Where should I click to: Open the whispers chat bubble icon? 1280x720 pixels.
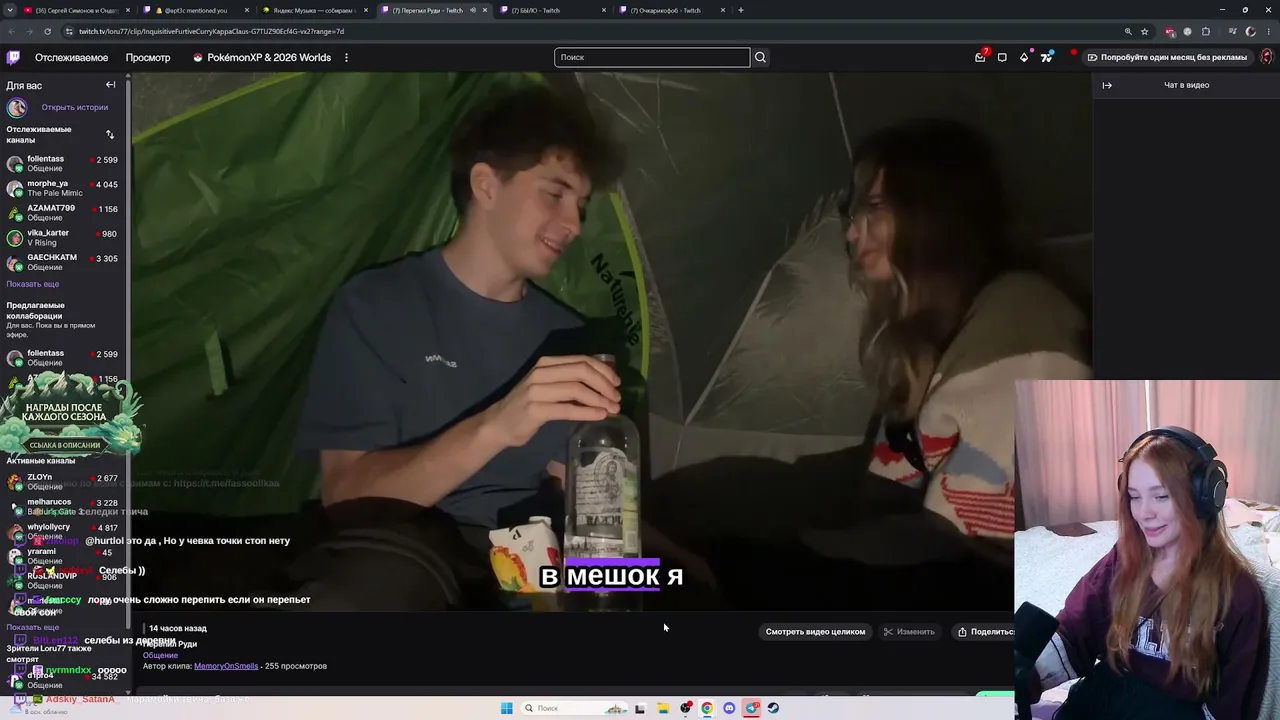[1002, 57]
